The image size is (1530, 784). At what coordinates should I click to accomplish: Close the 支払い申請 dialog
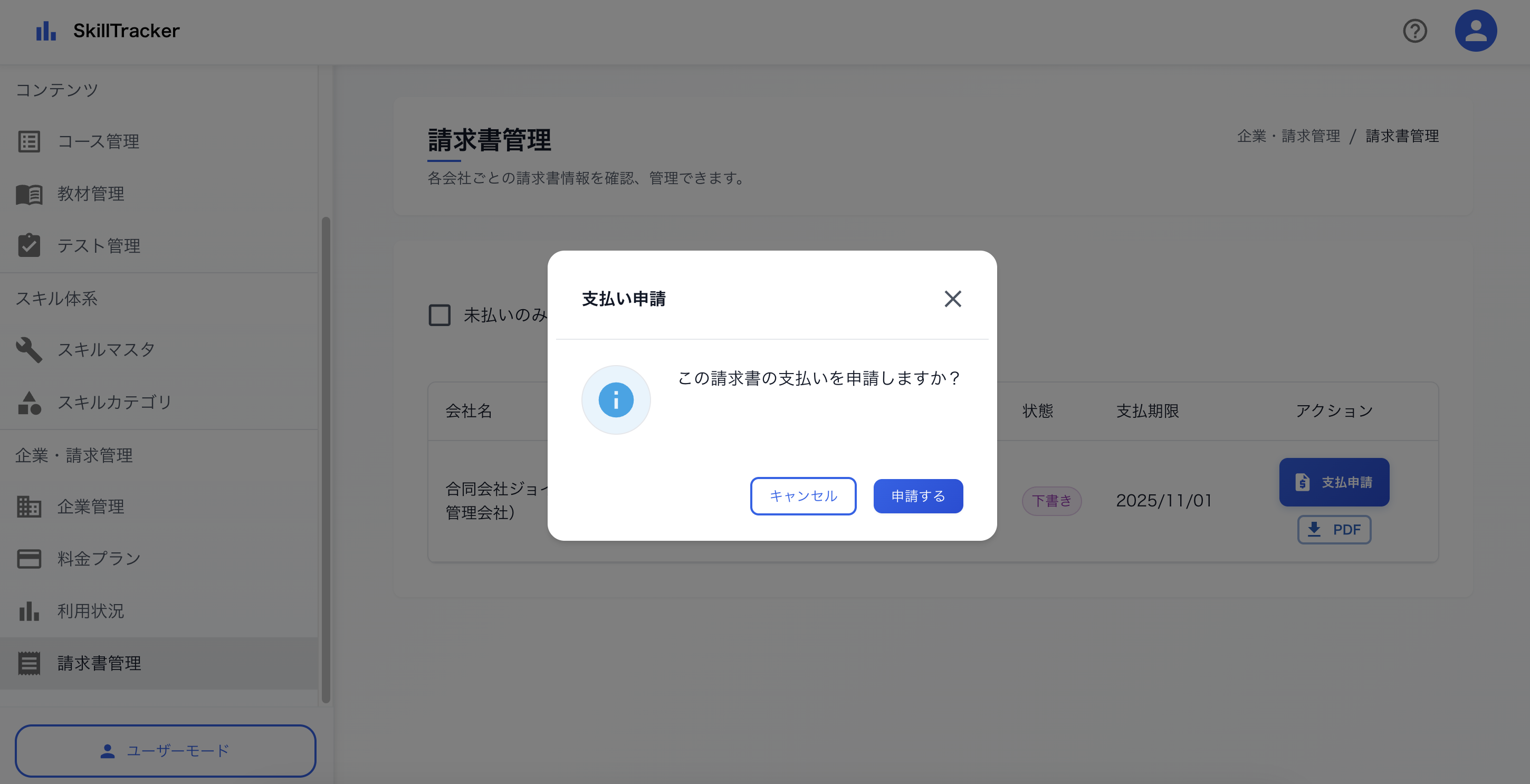point(953,299)
